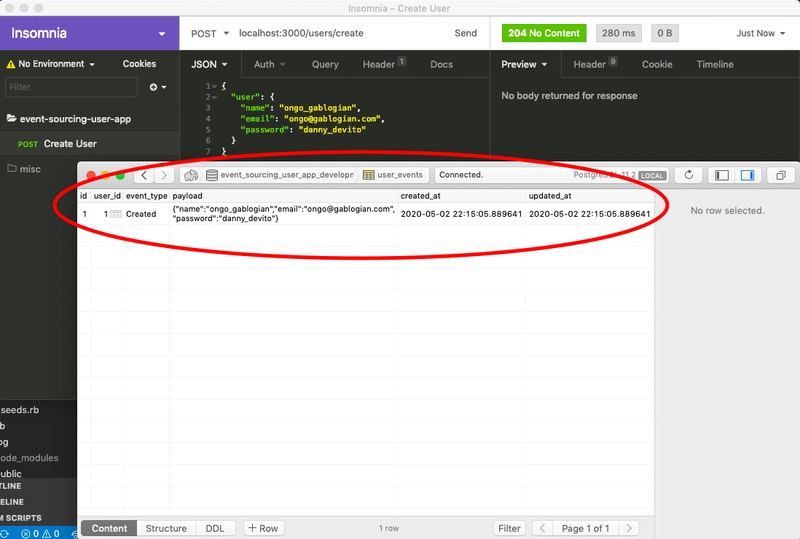Open the Just Now response history dropdown

[x=760, y=33]
